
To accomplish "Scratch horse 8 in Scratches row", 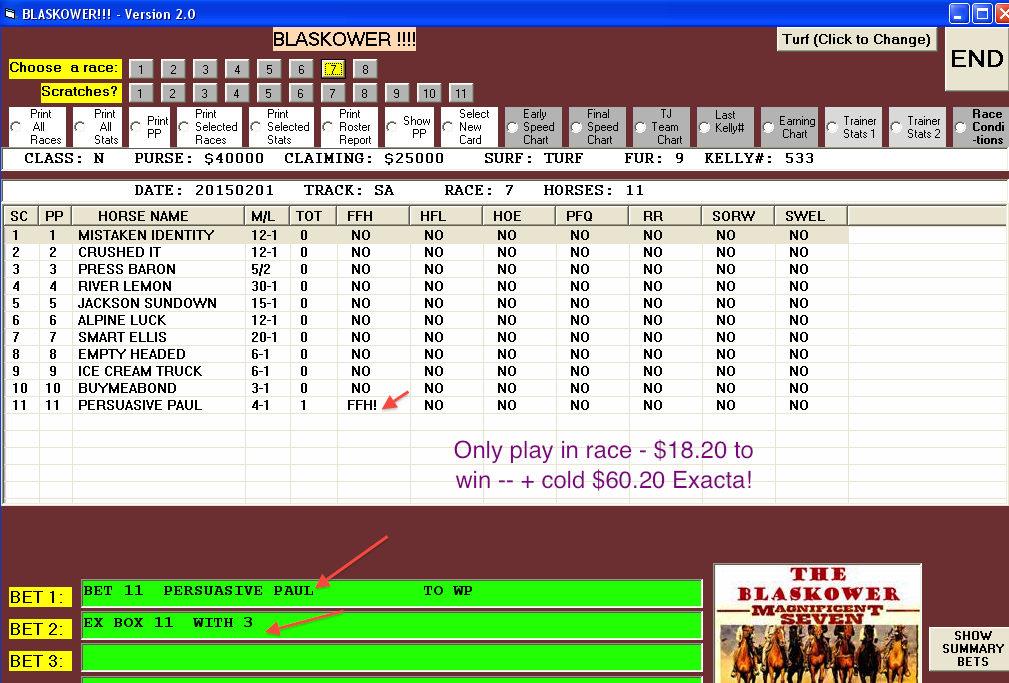I will coord(364,93).
